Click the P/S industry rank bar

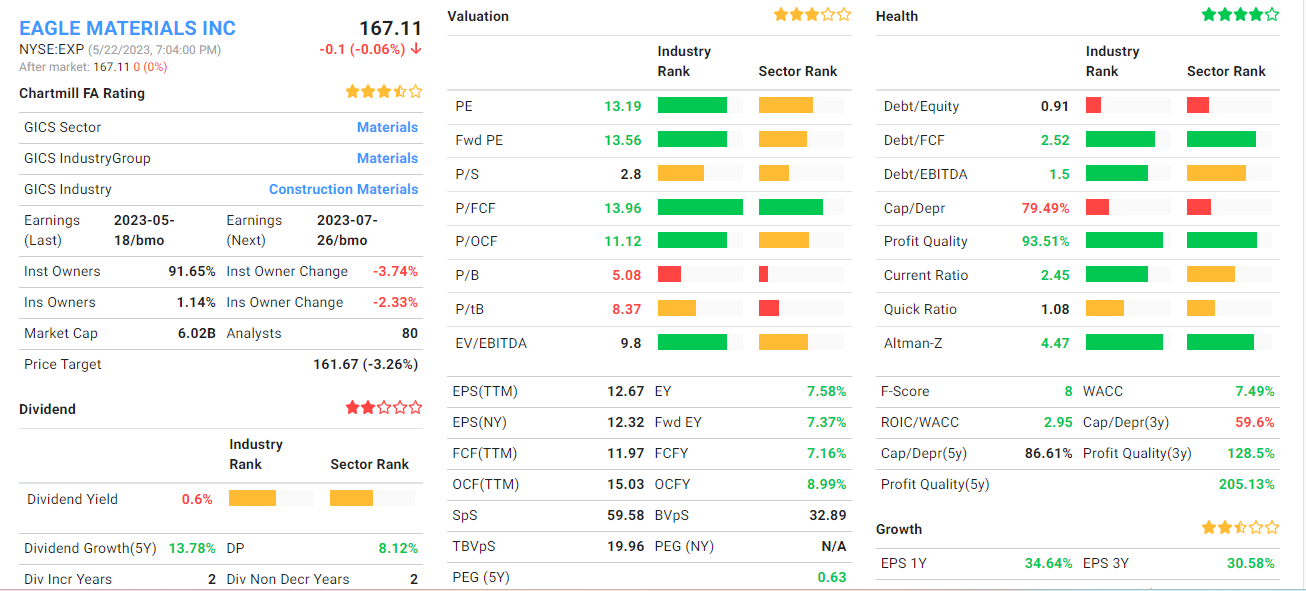[681, 173]
